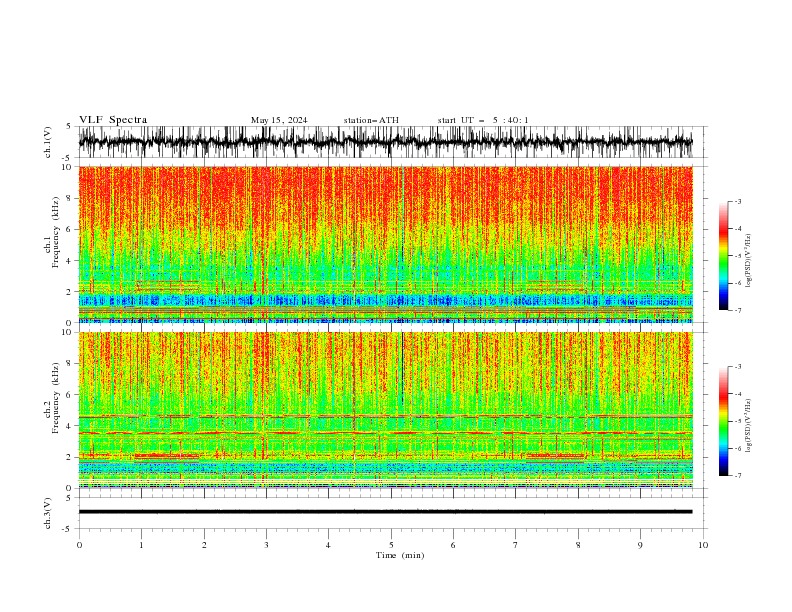Click the lower PSD color scale bar

click(724, 421)
